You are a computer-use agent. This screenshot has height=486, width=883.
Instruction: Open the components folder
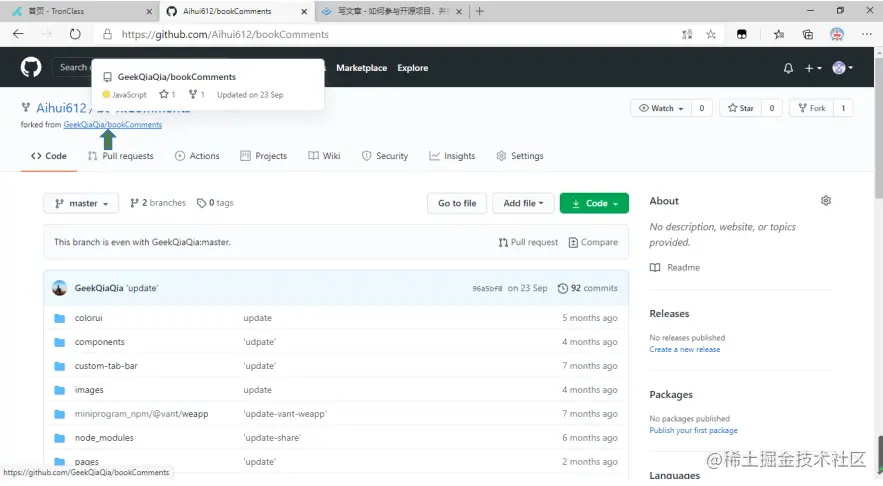tap(100, 342)
